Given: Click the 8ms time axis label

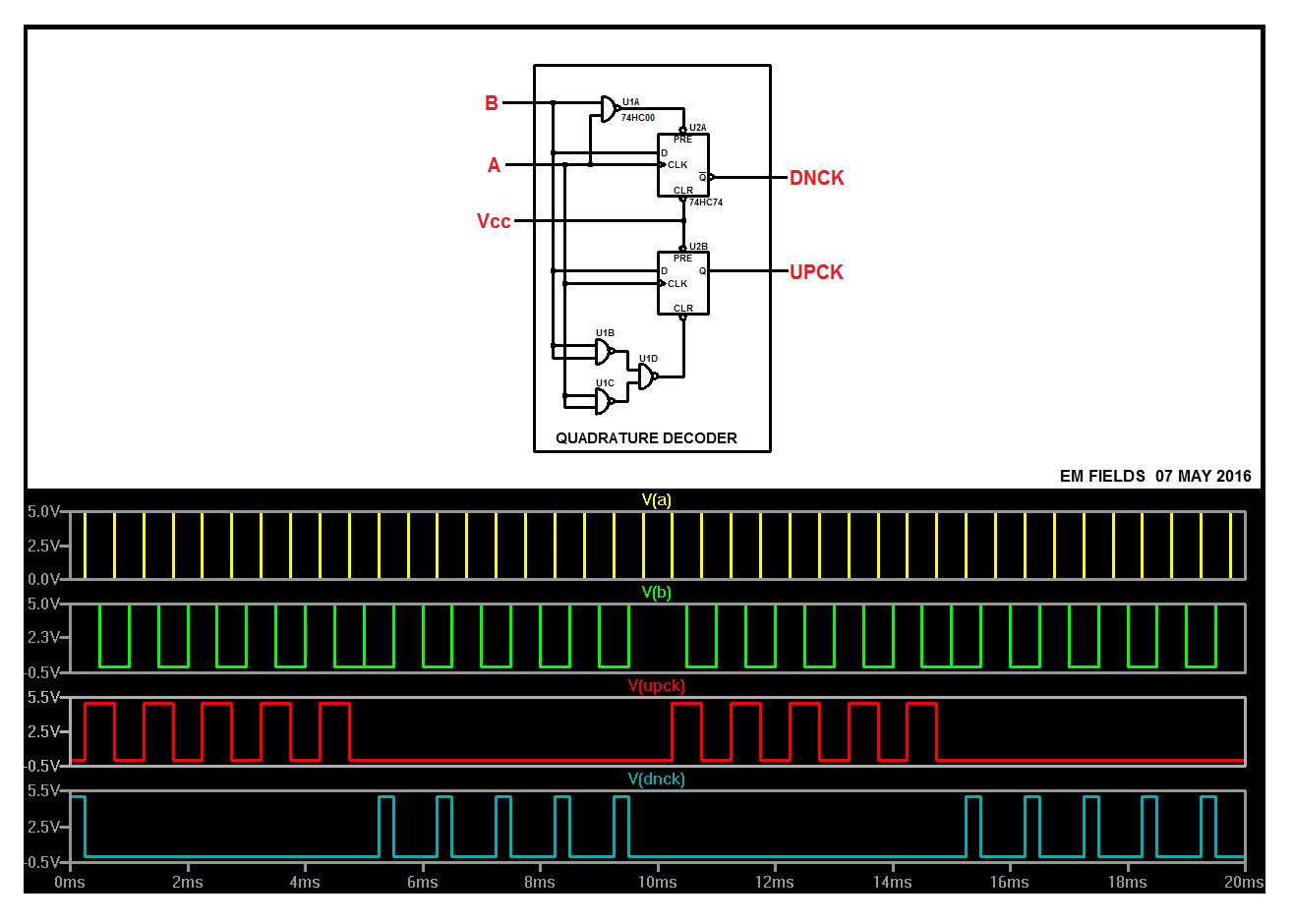Looking at the screenshot, I should point(540,883).
